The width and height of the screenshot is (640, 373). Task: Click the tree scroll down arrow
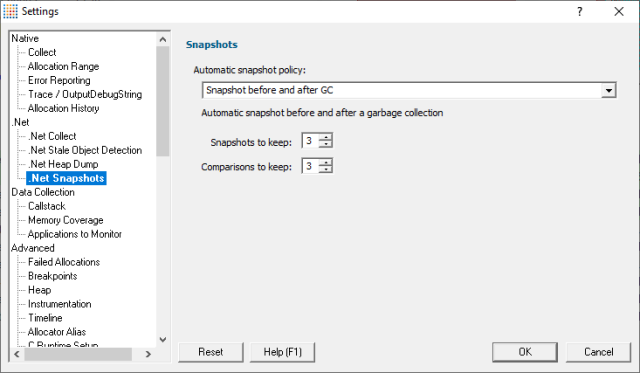162,340
